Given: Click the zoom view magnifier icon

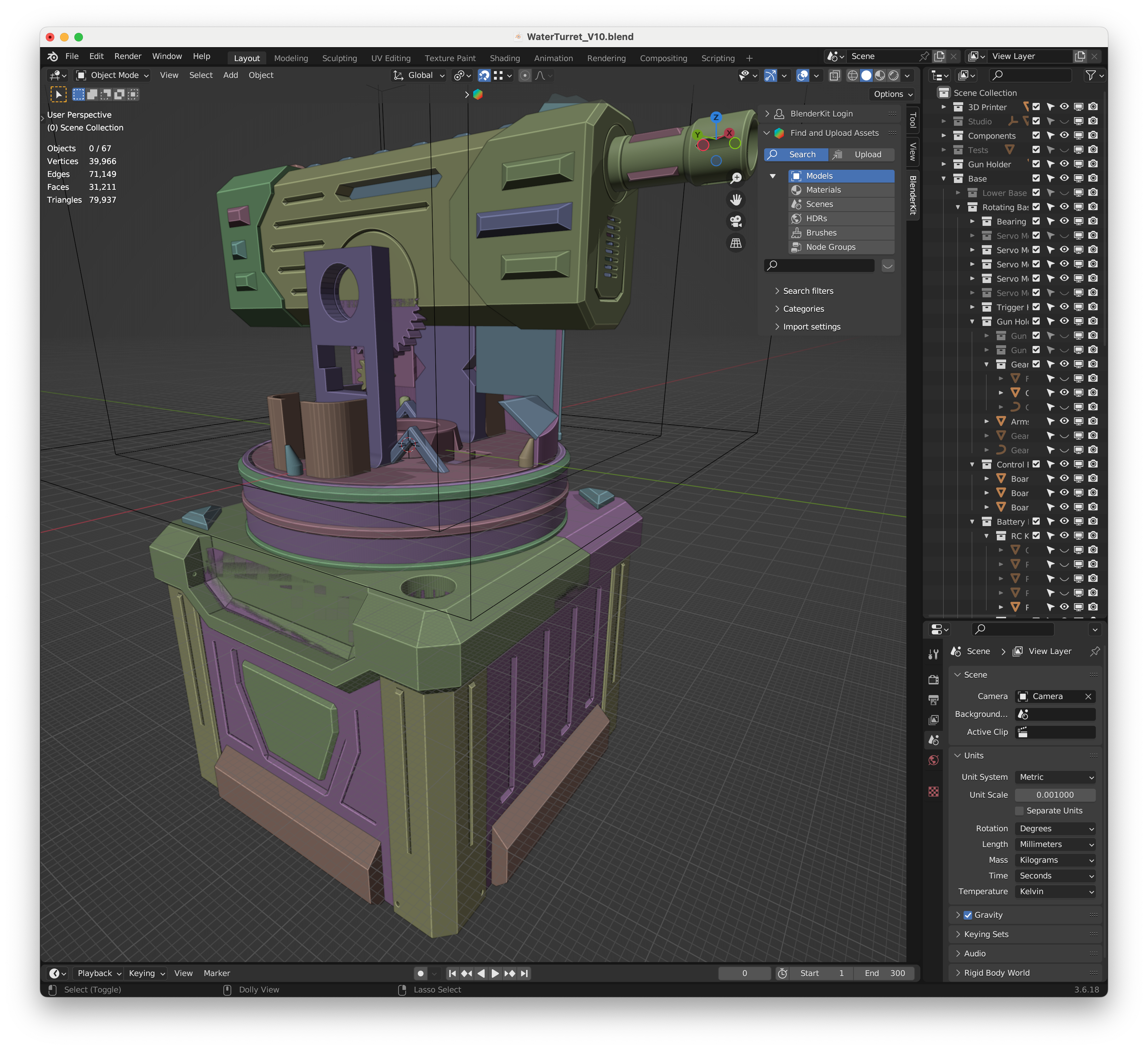Looking at the screenshot, I should pyautogui.click(x=736, y=178).
